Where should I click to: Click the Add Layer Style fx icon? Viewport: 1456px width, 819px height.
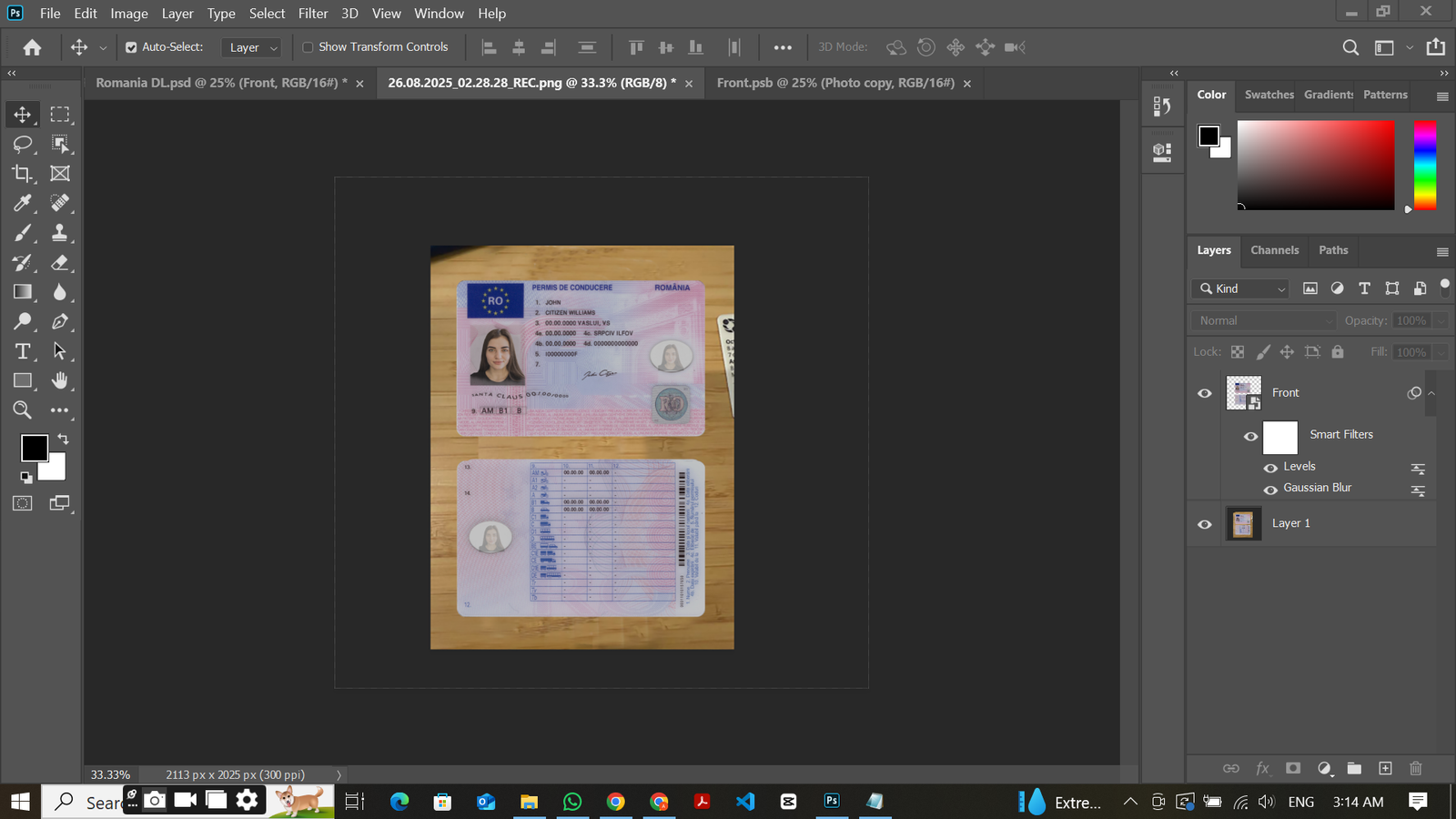click(1262, 768)
